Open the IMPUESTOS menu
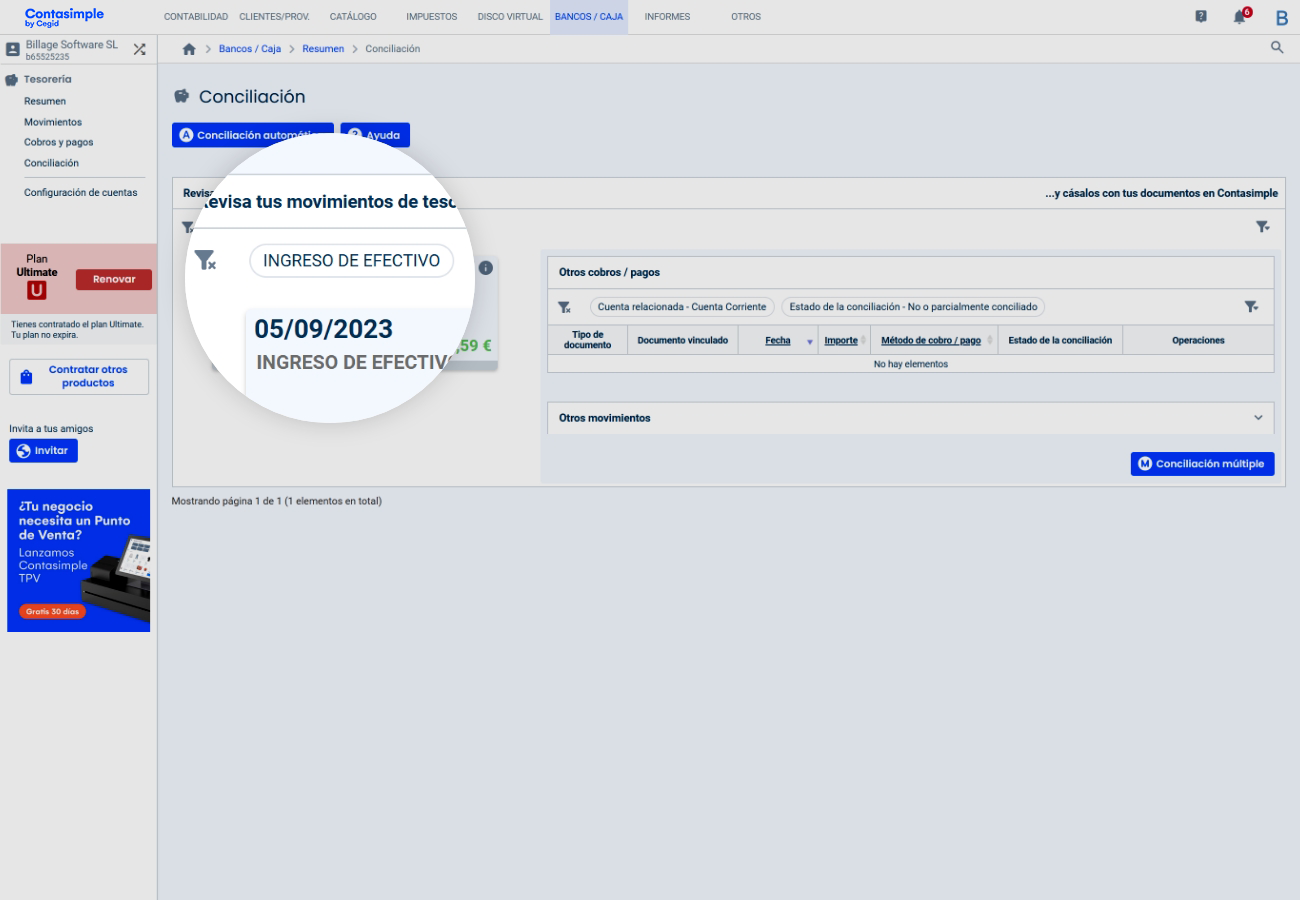 click(x=432, y=17)
